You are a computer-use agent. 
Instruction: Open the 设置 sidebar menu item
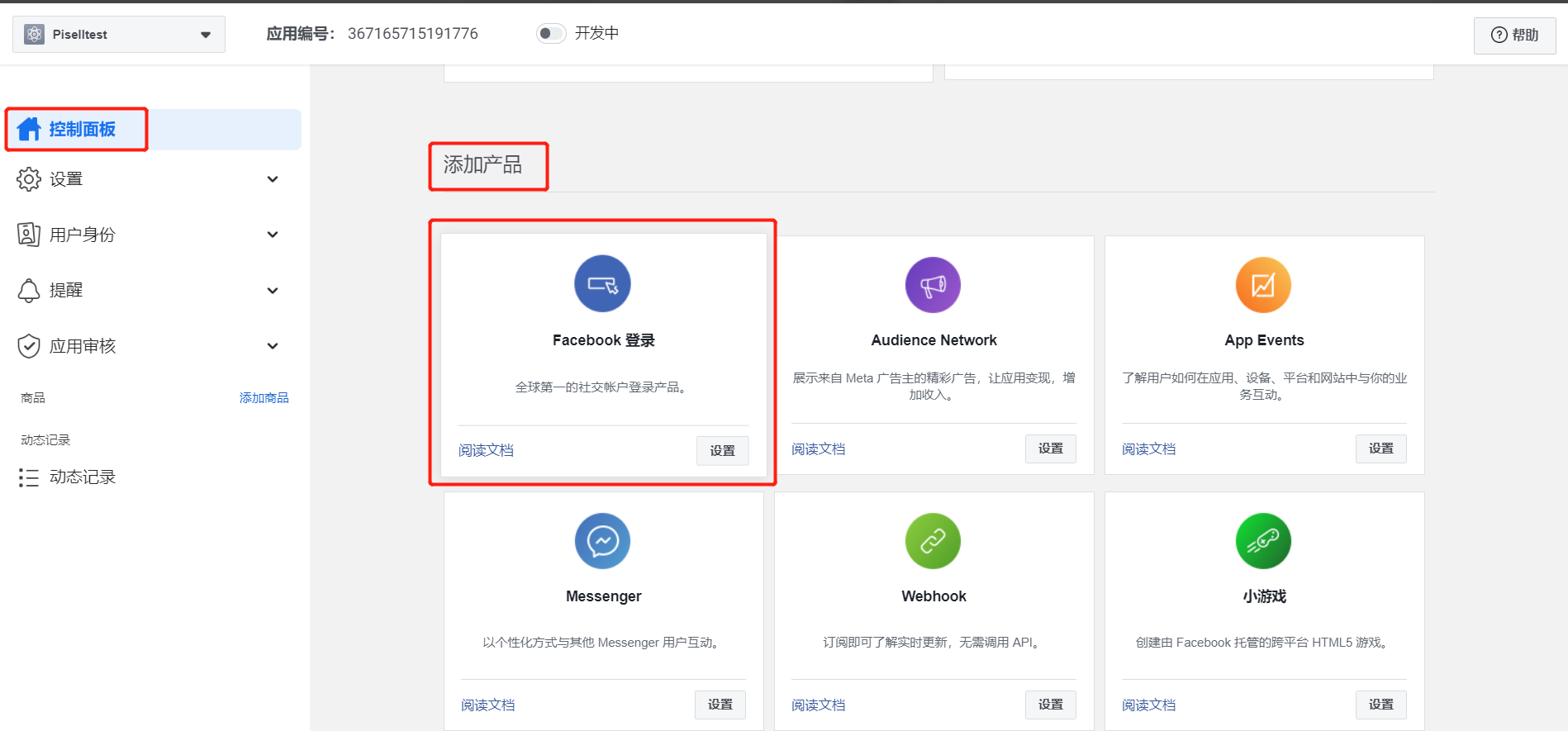(154, 179)
